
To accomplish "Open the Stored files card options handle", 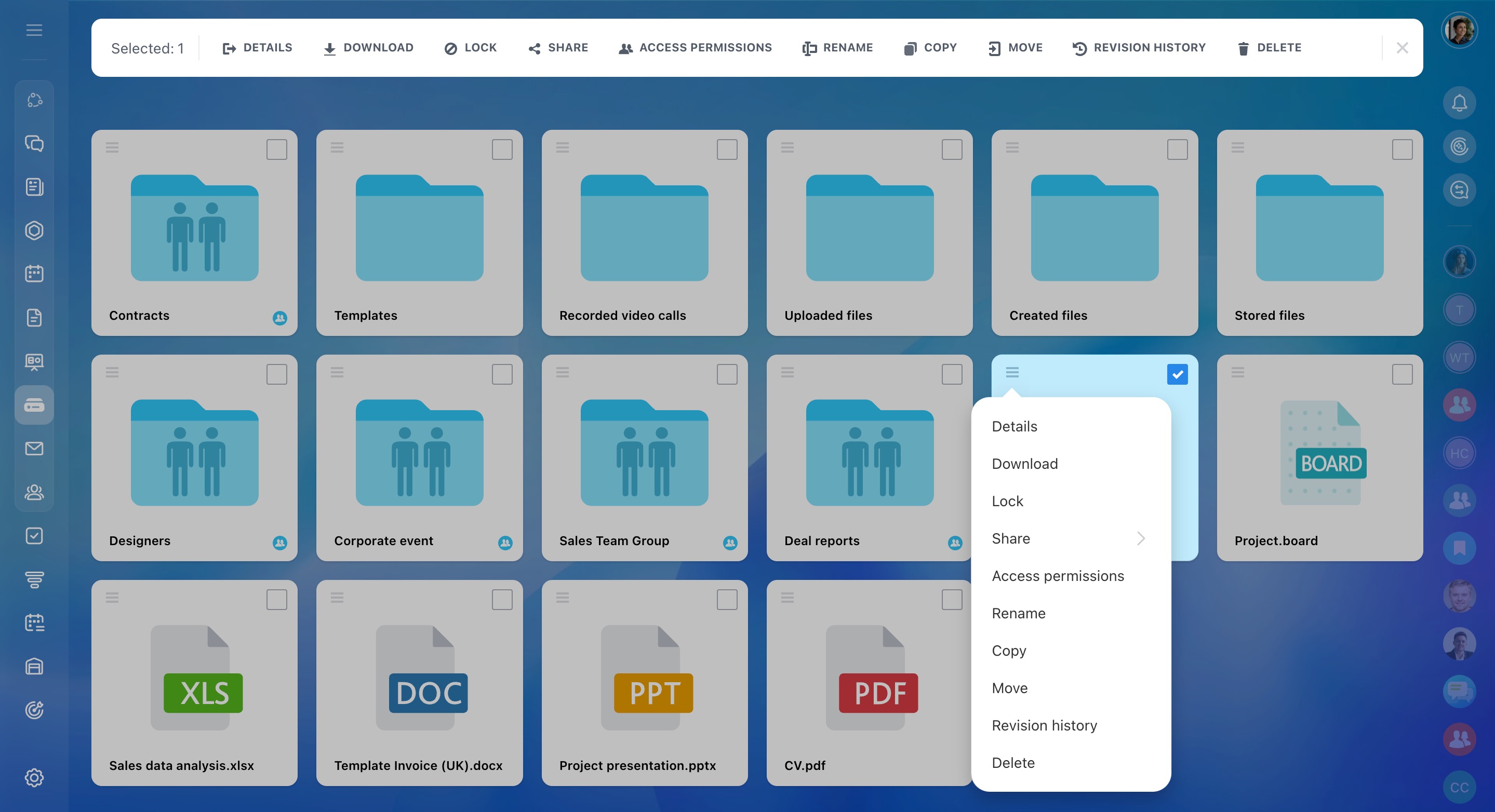I will pos(1237,147).
